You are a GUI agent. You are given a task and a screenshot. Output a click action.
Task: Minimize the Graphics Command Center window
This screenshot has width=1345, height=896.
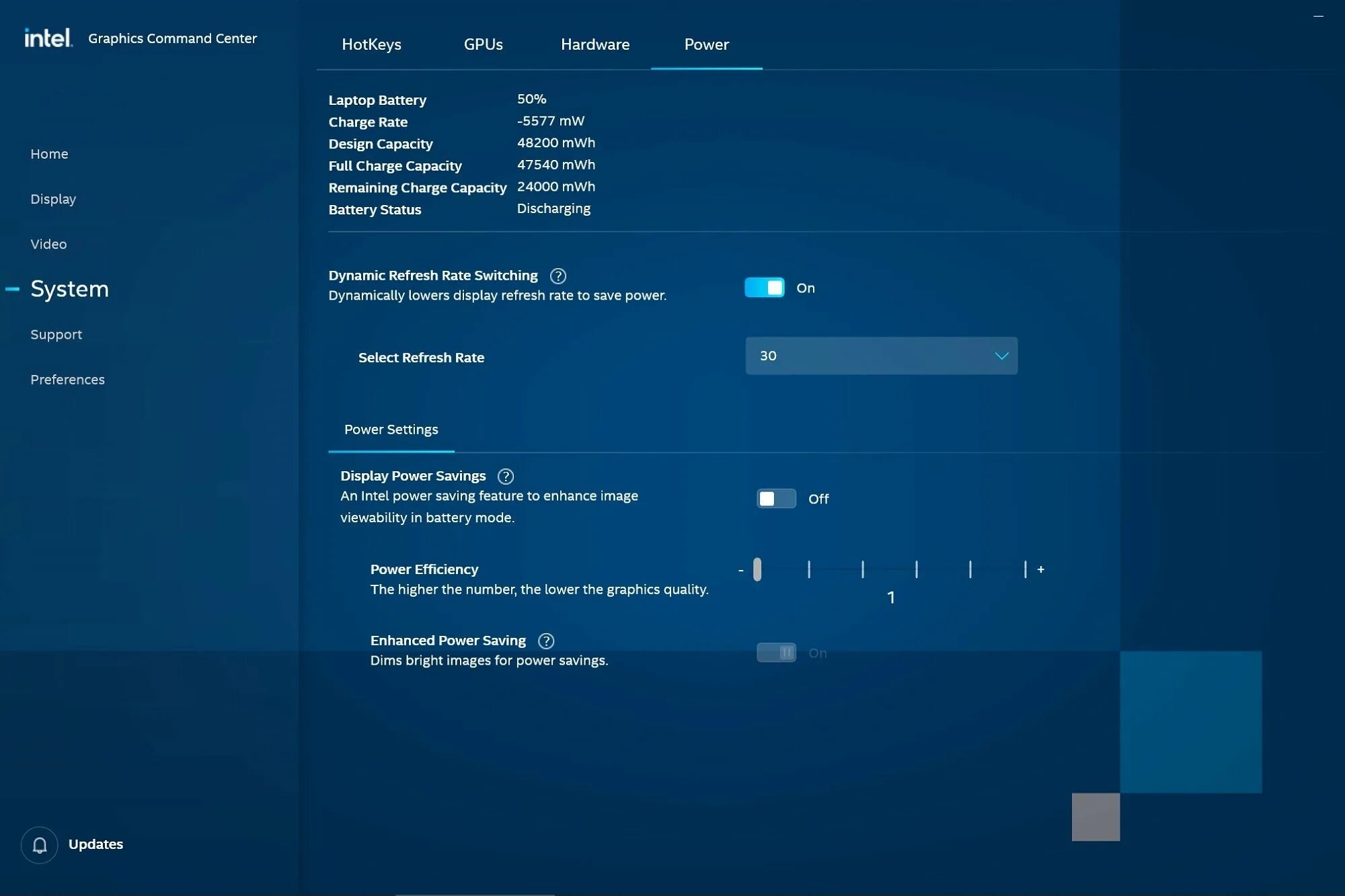[1317, 16]
